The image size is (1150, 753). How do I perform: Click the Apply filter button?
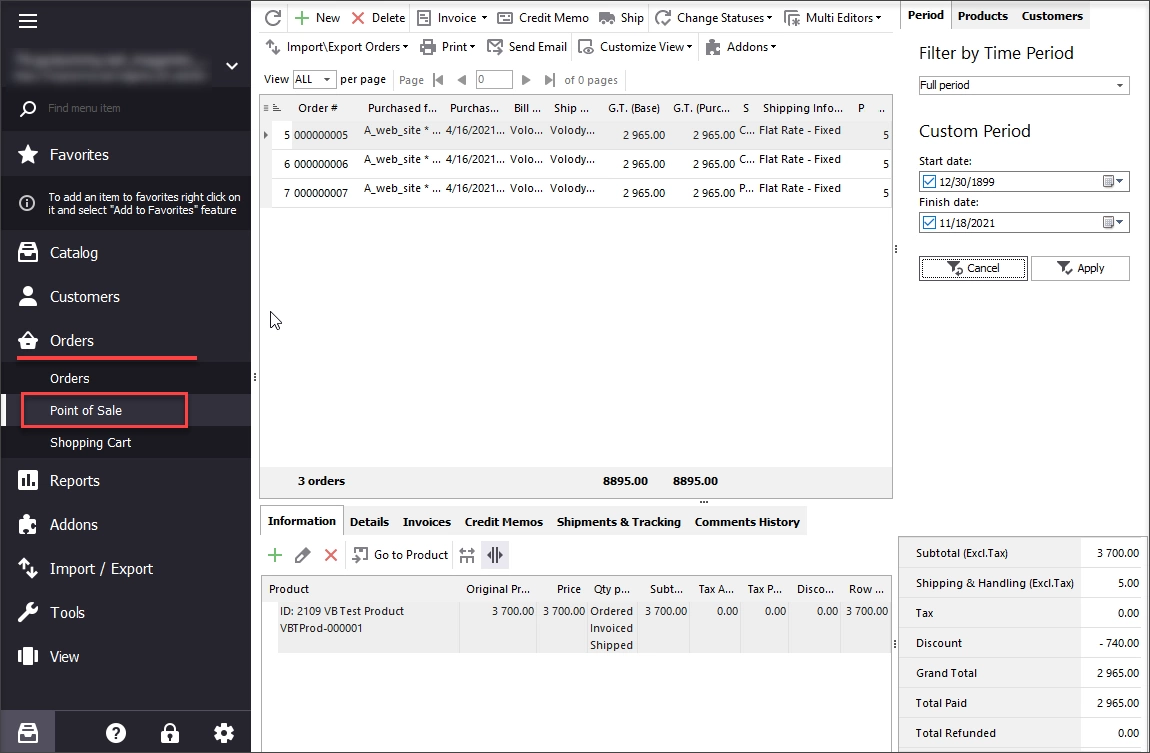click(1080, 268)
